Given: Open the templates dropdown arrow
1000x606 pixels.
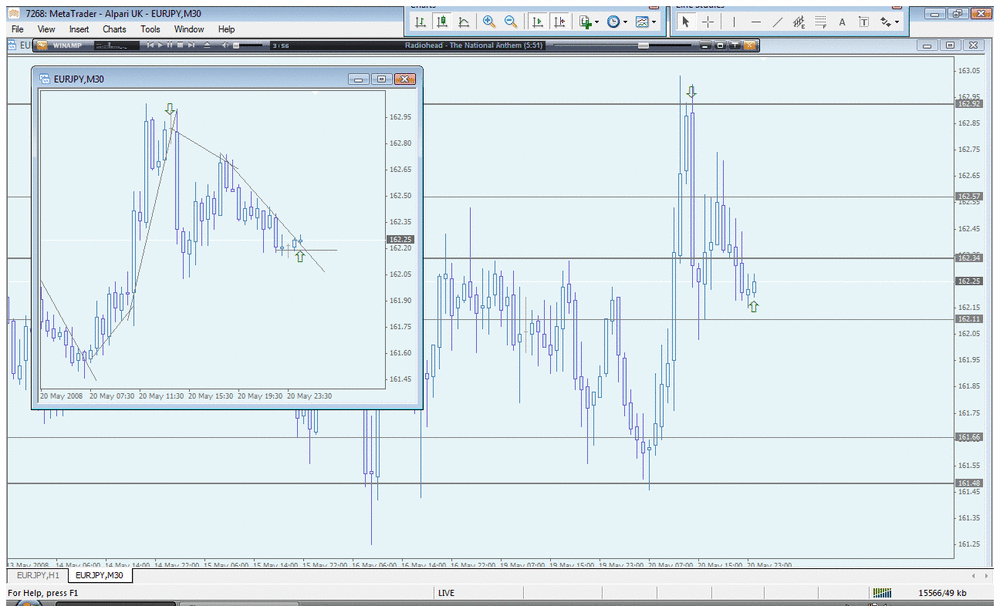Looking at the screenshot, I should [x=654, y=22].
